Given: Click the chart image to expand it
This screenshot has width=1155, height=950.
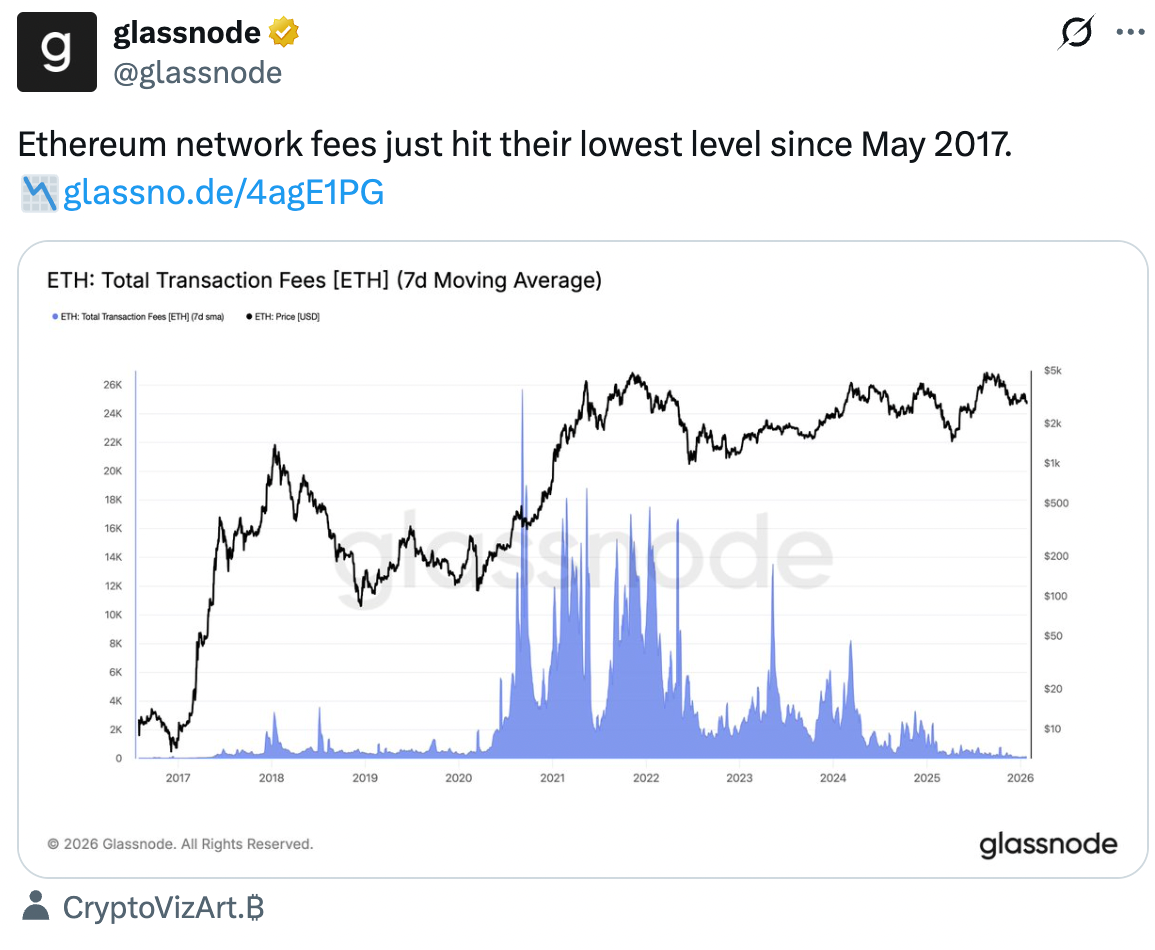Looking at the screenshot, I should [578, 555].
